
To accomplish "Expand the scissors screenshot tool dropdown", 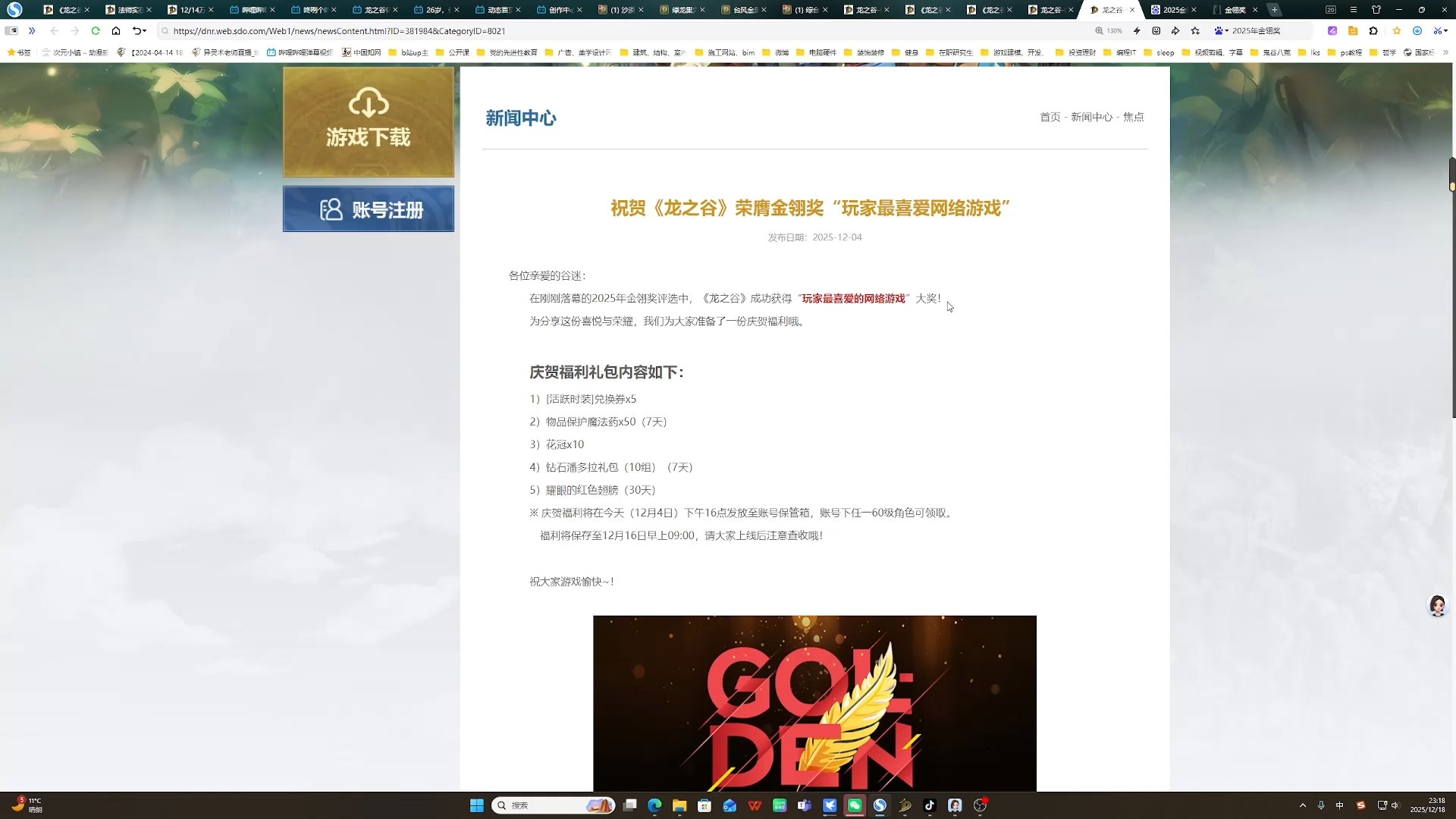I will click(1446, 31).
